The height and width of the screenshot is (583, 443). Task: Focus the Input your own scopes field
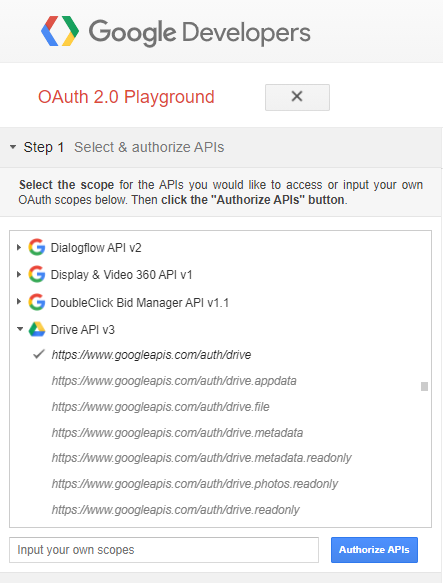(x=164, y=550)
